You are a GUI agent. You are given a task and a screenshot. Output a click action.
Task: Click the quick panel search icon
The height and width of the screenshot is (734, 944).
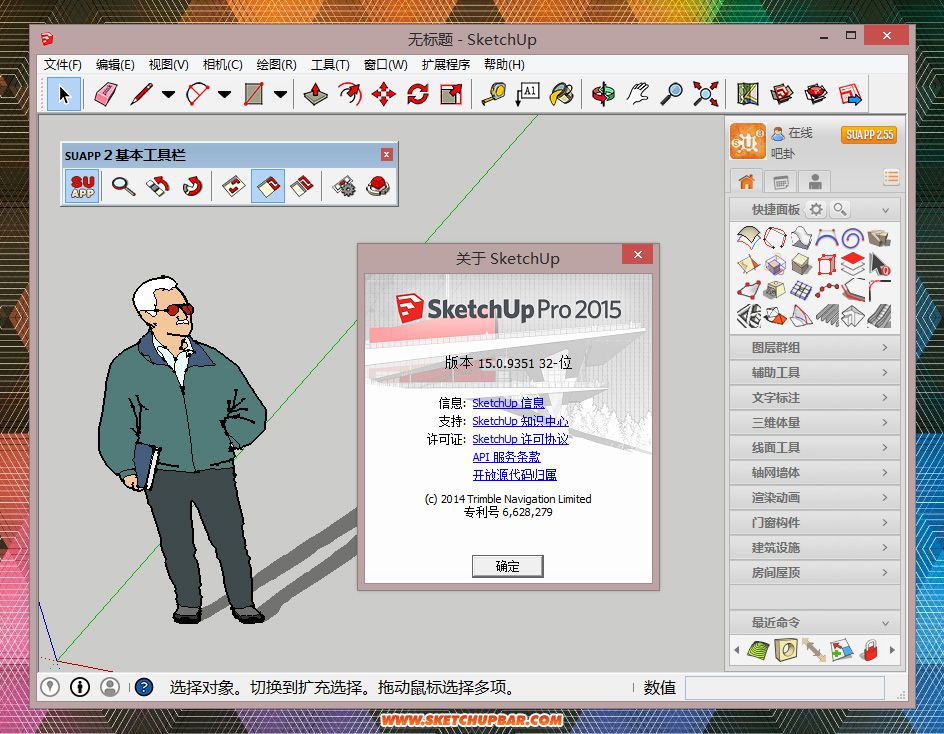pyautogui.click(x=839, y=210)
